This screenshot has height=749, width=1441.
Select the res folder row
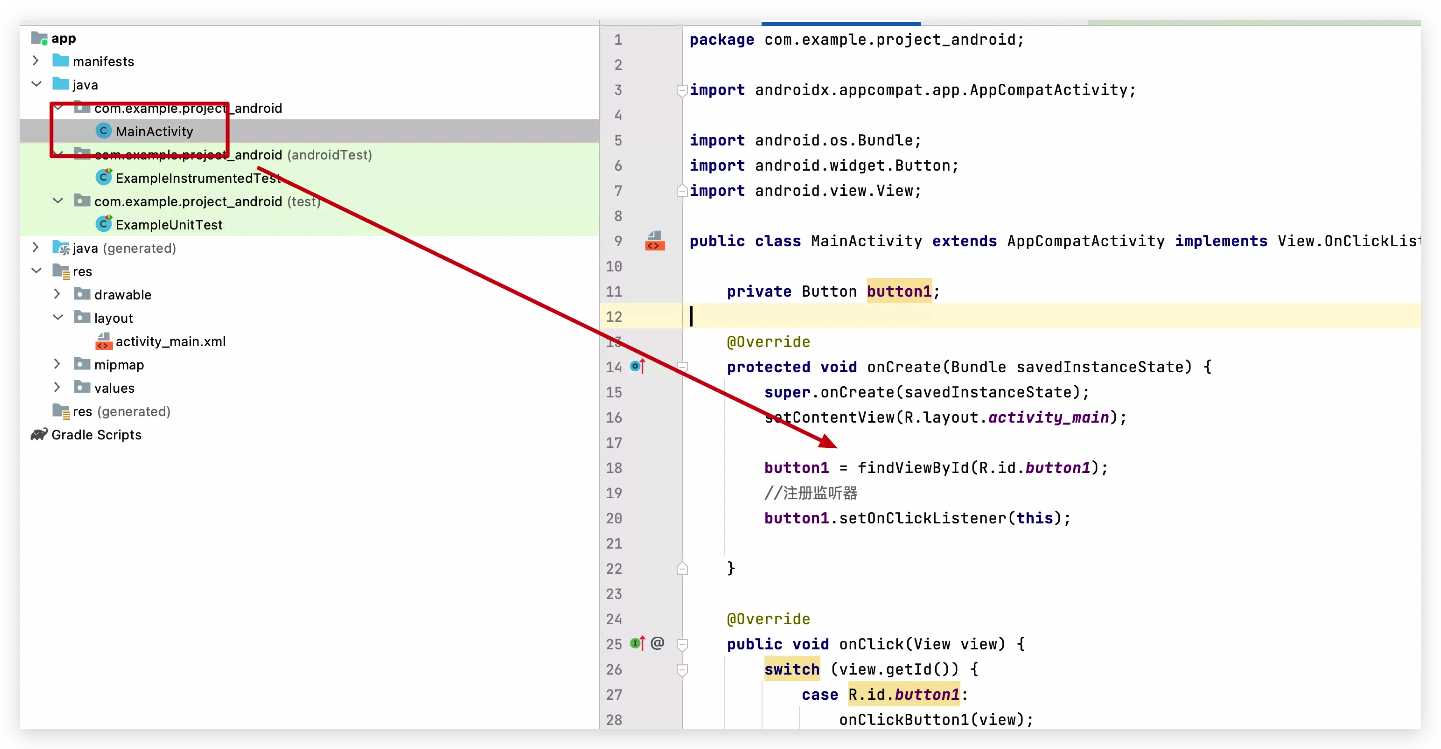(310, 271)
